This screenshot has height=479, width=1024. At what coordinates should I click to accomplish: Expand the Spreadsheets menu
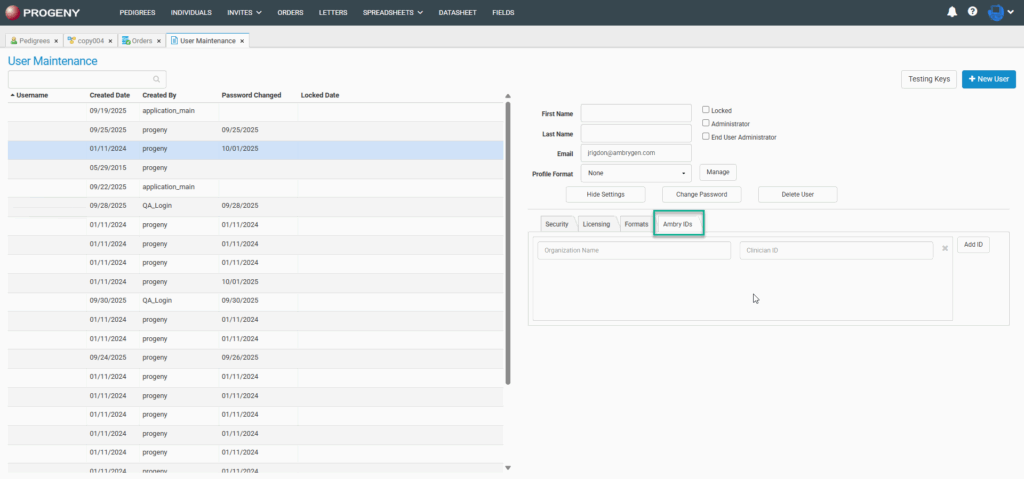392,12
